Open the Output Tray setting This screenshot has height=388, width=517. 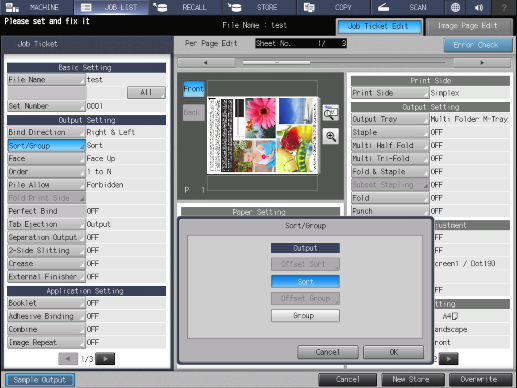(390, 119)
